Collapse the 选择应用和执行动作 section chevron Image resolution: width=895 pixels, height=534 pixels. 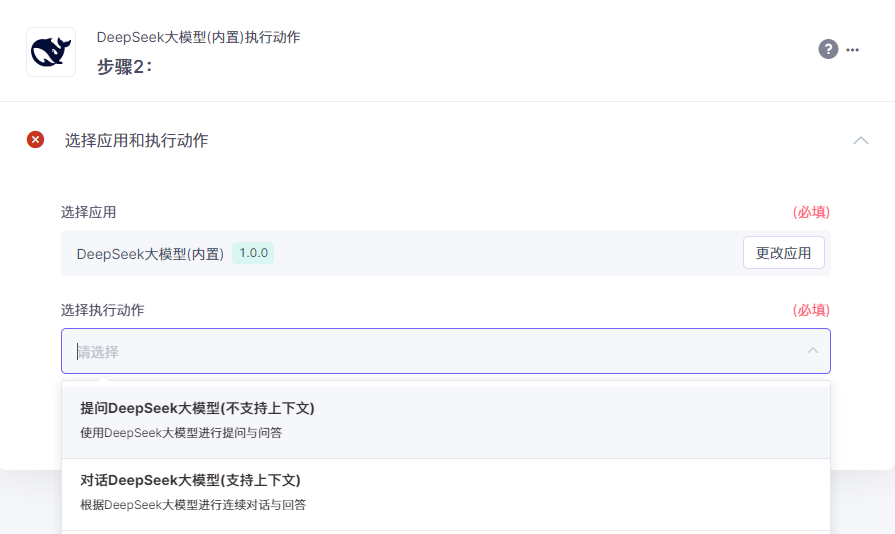(x=861, y=140)
